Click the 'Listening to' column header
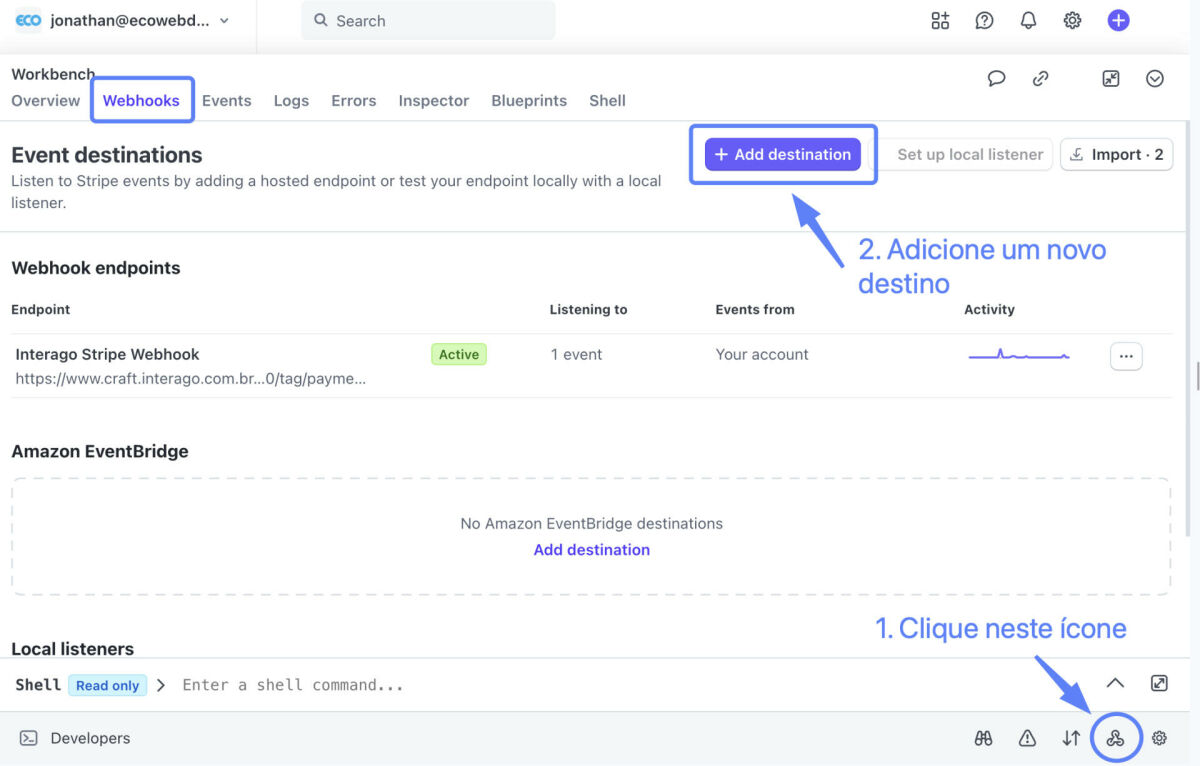The height and width of the screenshot is (766, 1200). pos(588,309)
